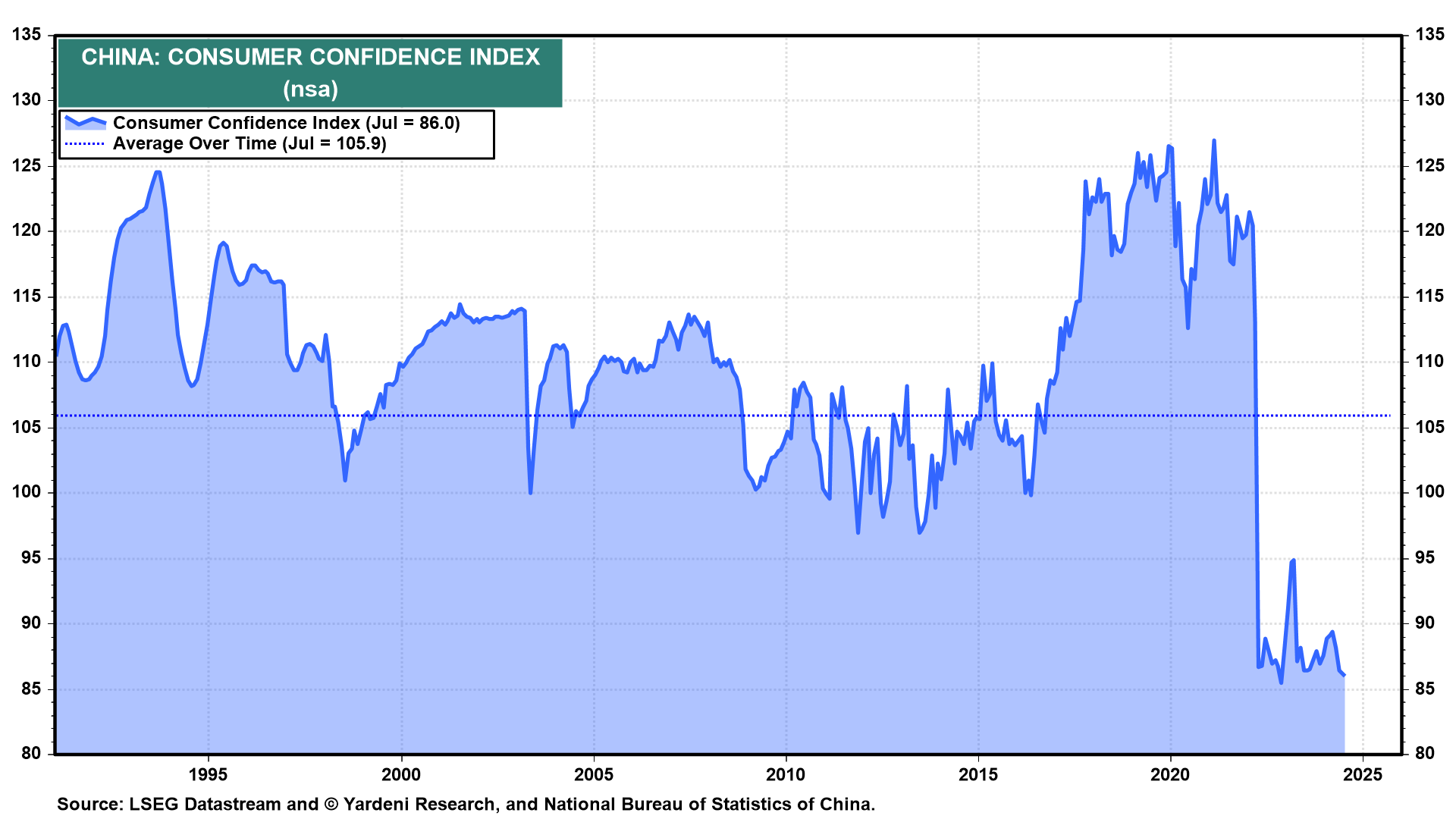This screenshot has height=819, width=1456.
Task: Click the dotted Average Over Time legend icon
Action: 85,144
